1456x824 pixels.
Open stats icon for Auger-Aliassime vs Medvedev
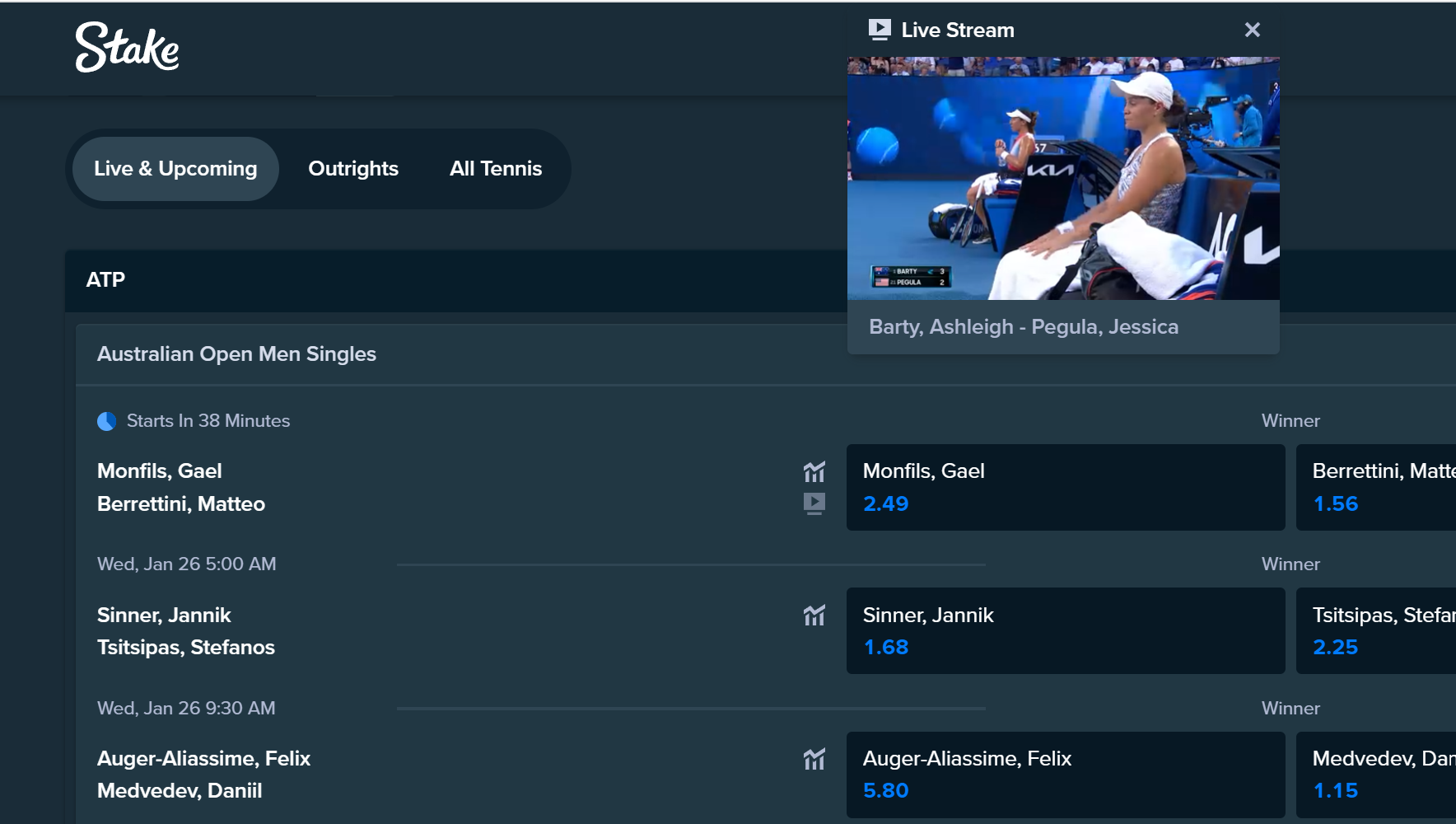pyautogui.click(x=814, y=759)
